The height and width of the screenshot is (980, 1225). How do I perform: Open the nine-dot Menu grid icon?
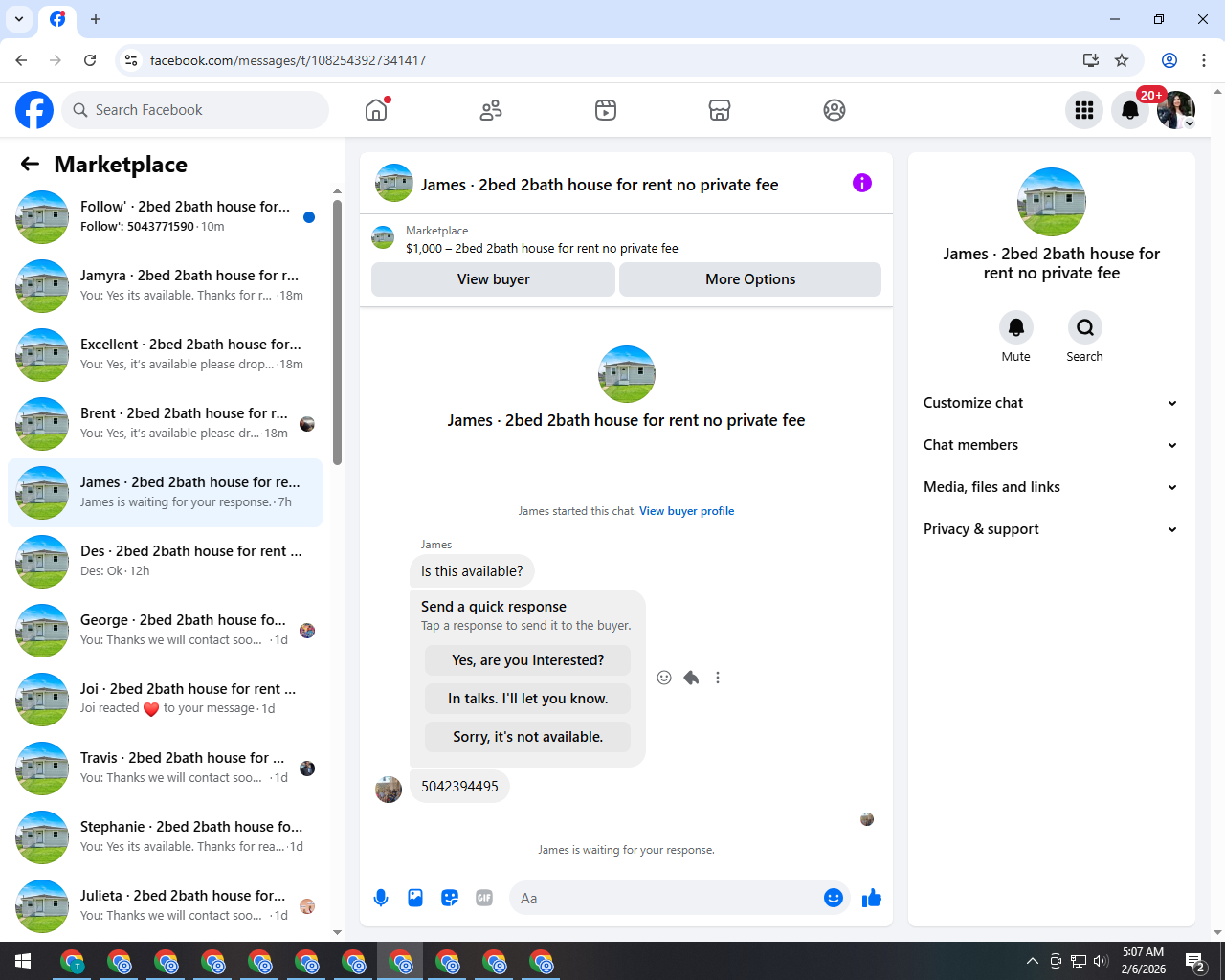pos(1084,110)
